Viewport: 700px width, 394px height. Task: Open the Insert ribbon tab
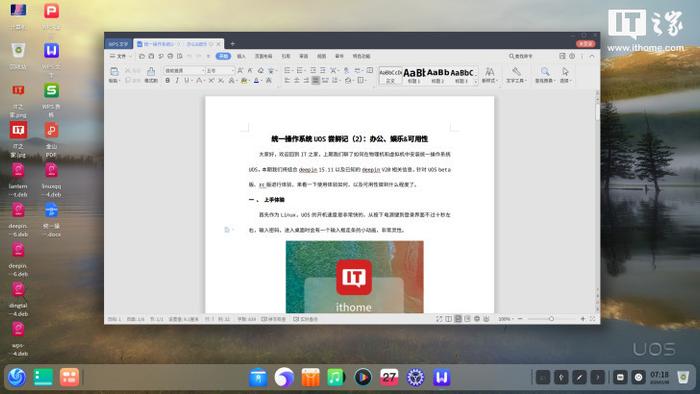click(241, 56)
